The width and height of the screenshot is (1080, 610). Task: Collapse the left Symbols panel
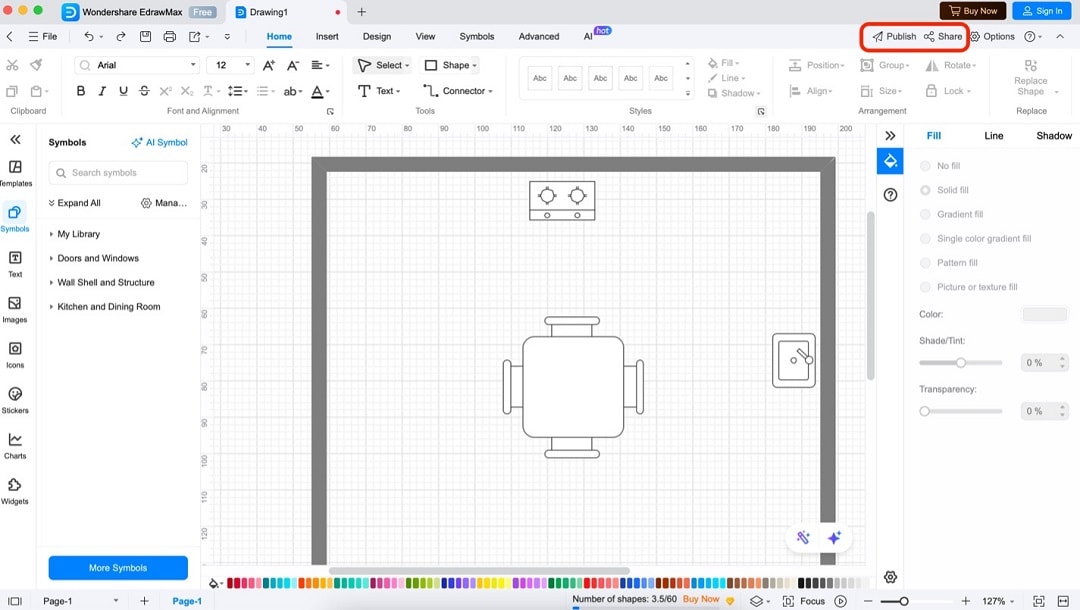tap(15, 140)
